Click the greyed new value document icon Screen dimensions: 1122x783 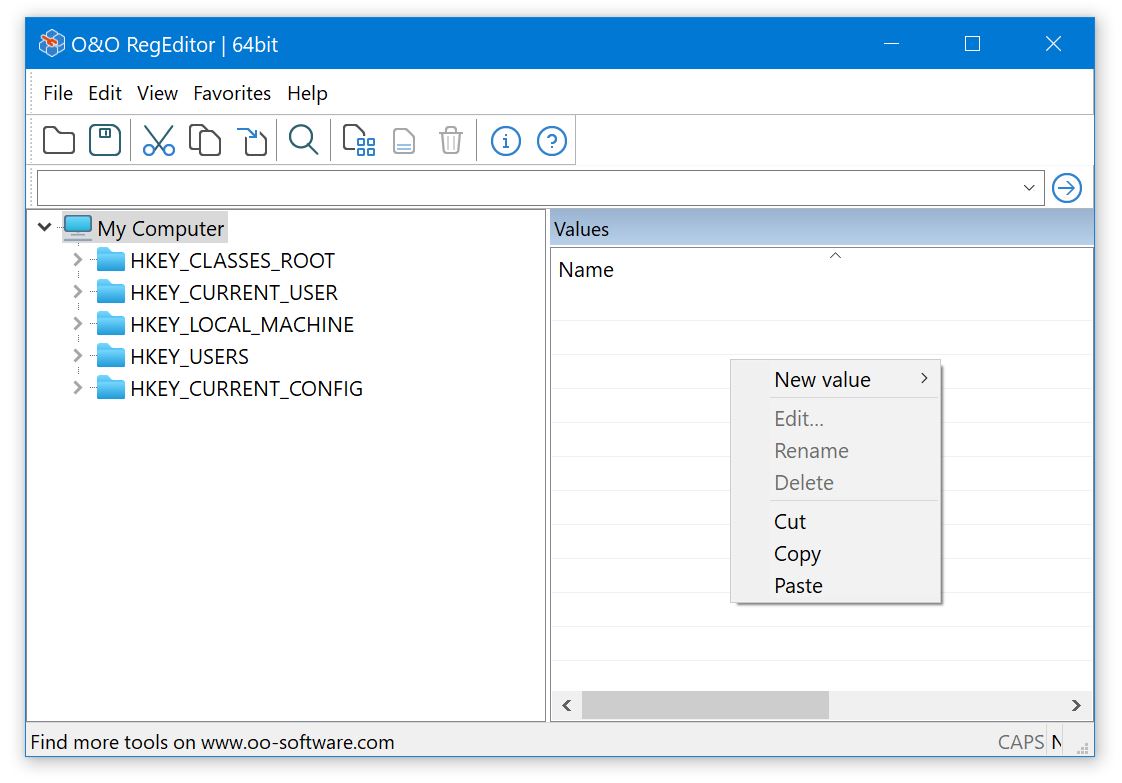(404, 141)
